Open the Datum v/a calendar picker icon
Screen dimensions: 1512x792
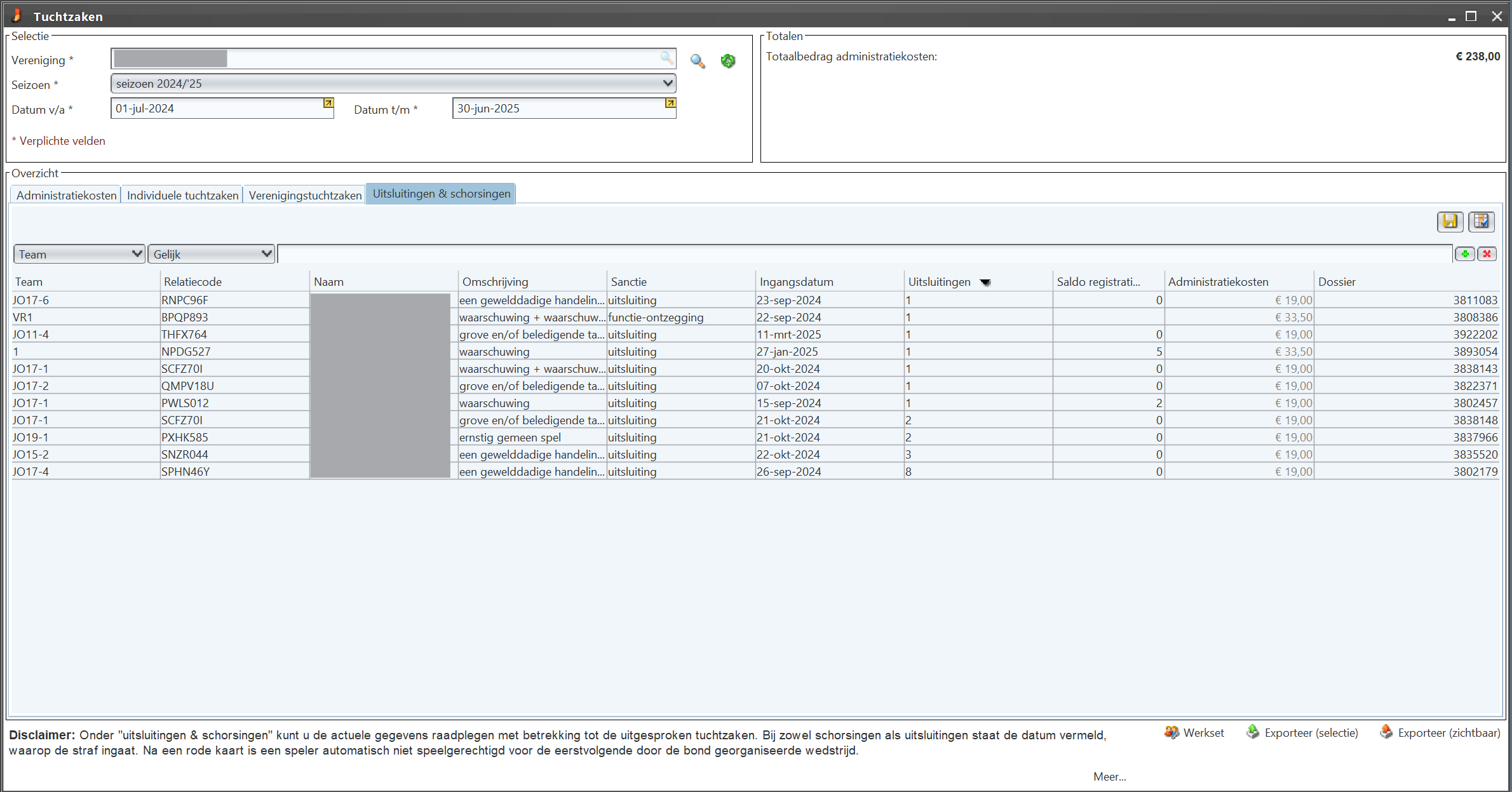pos(328,103)
